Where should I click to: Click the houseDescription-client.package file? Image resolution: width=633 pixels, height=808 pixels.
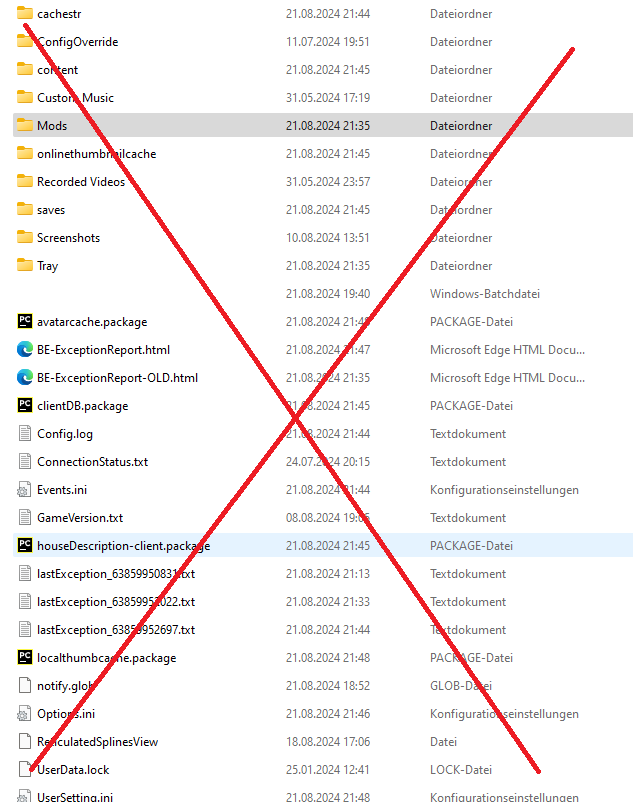click(x=123, y=546)
